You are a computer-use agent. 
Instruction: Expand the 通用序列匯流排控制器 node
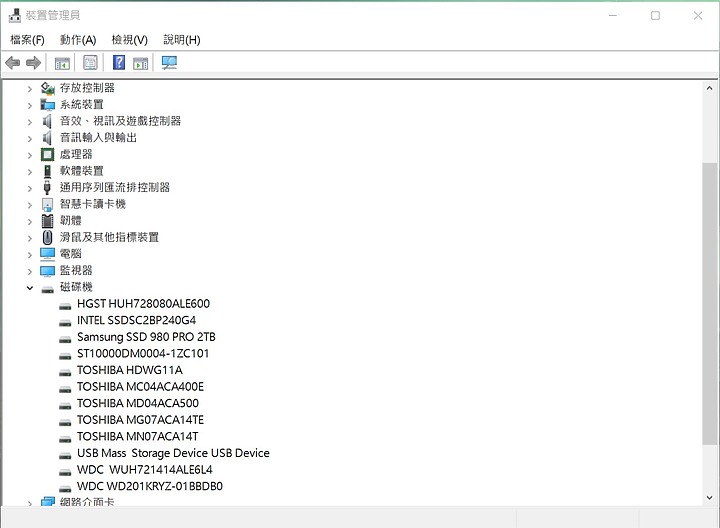click(x=30, y=188)
